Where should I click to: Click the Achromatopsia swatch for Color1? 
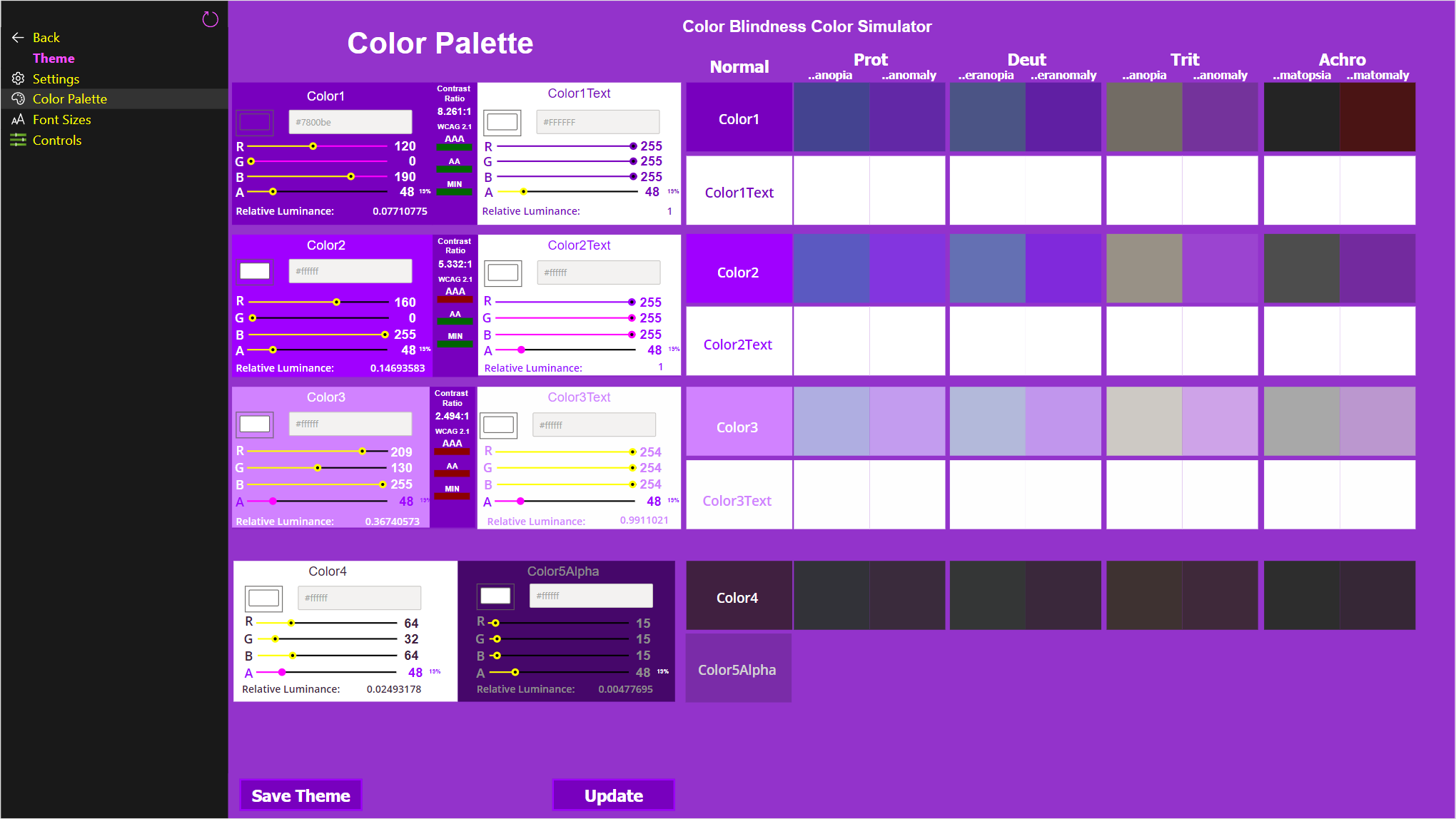click(1300, 118)
